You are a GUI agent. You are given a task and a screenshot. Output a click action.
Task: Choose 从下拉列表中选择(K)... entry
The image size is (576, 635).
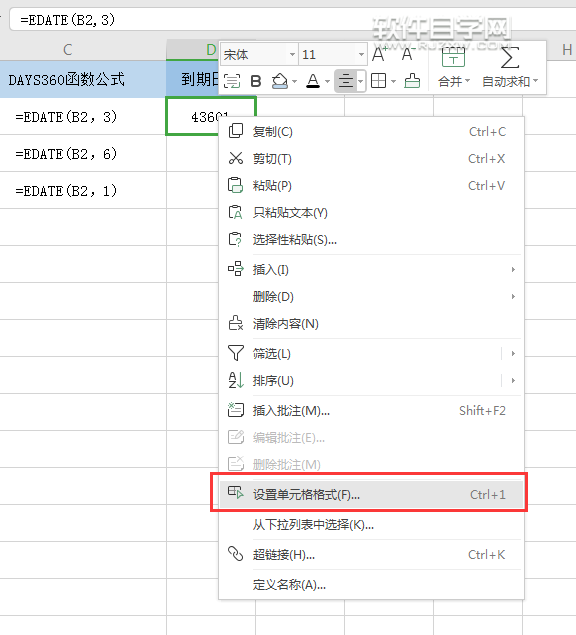[x=371, y=525]
